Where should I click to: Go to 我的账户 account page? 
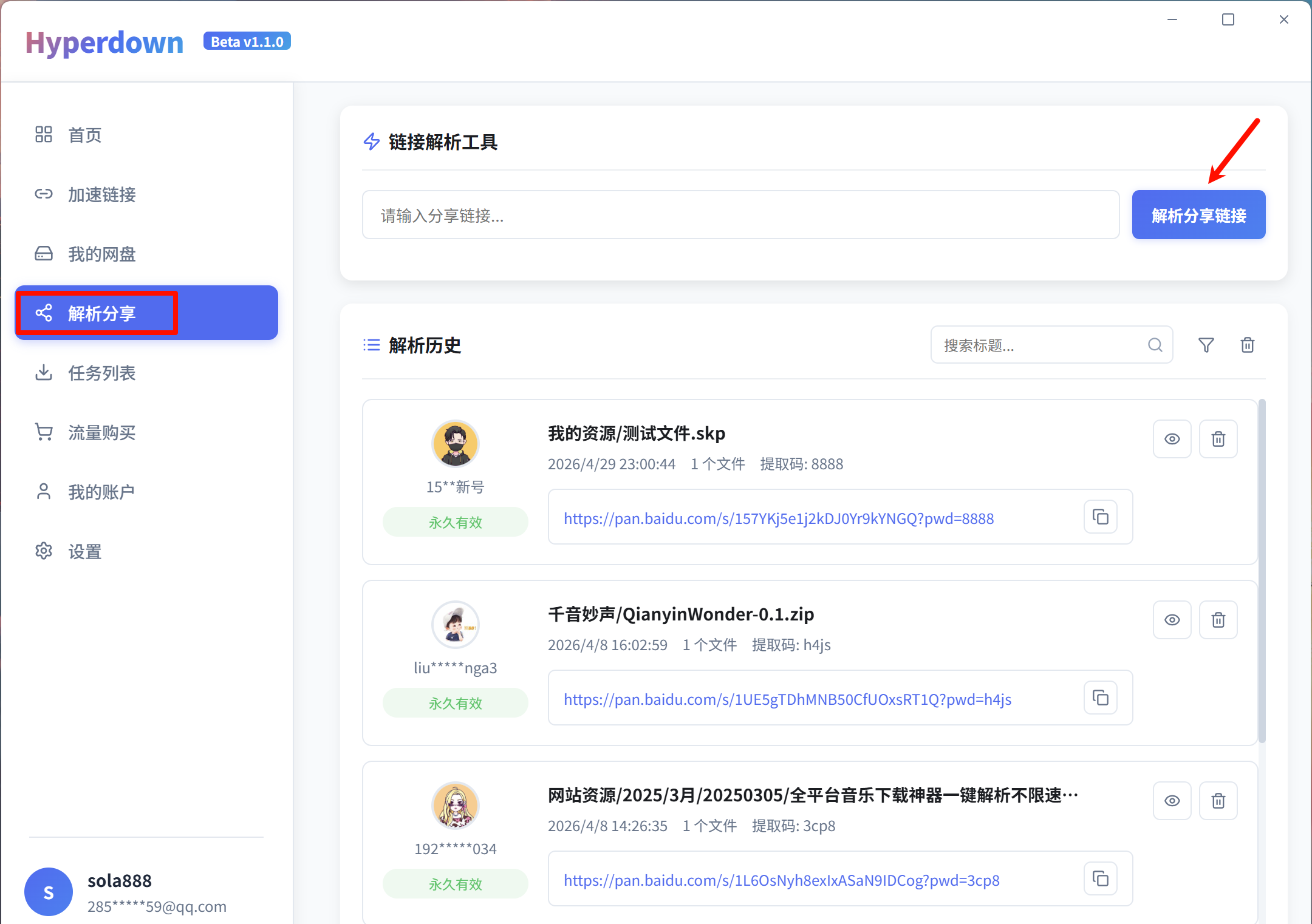click(146, 491)
